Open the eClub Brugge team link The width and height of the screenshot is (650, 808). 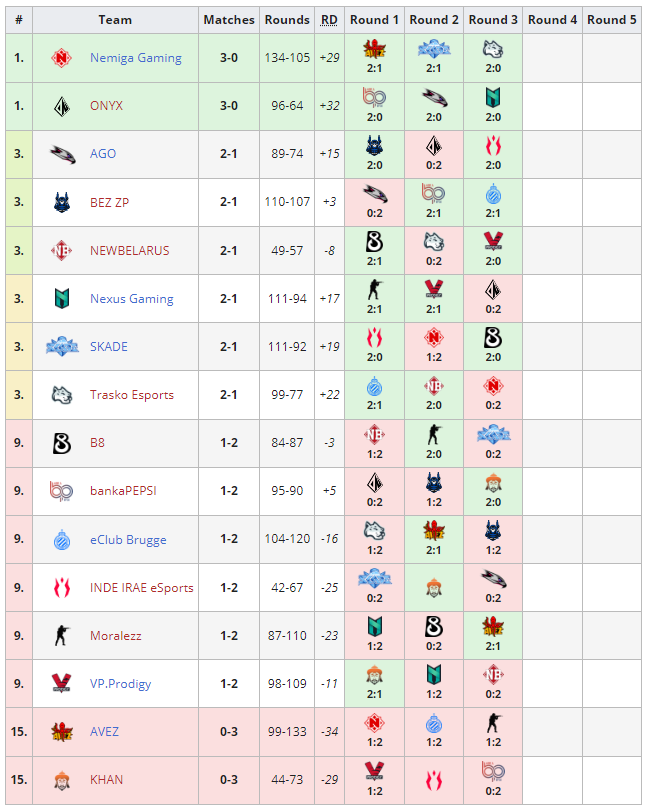click(x=128, y=539)
